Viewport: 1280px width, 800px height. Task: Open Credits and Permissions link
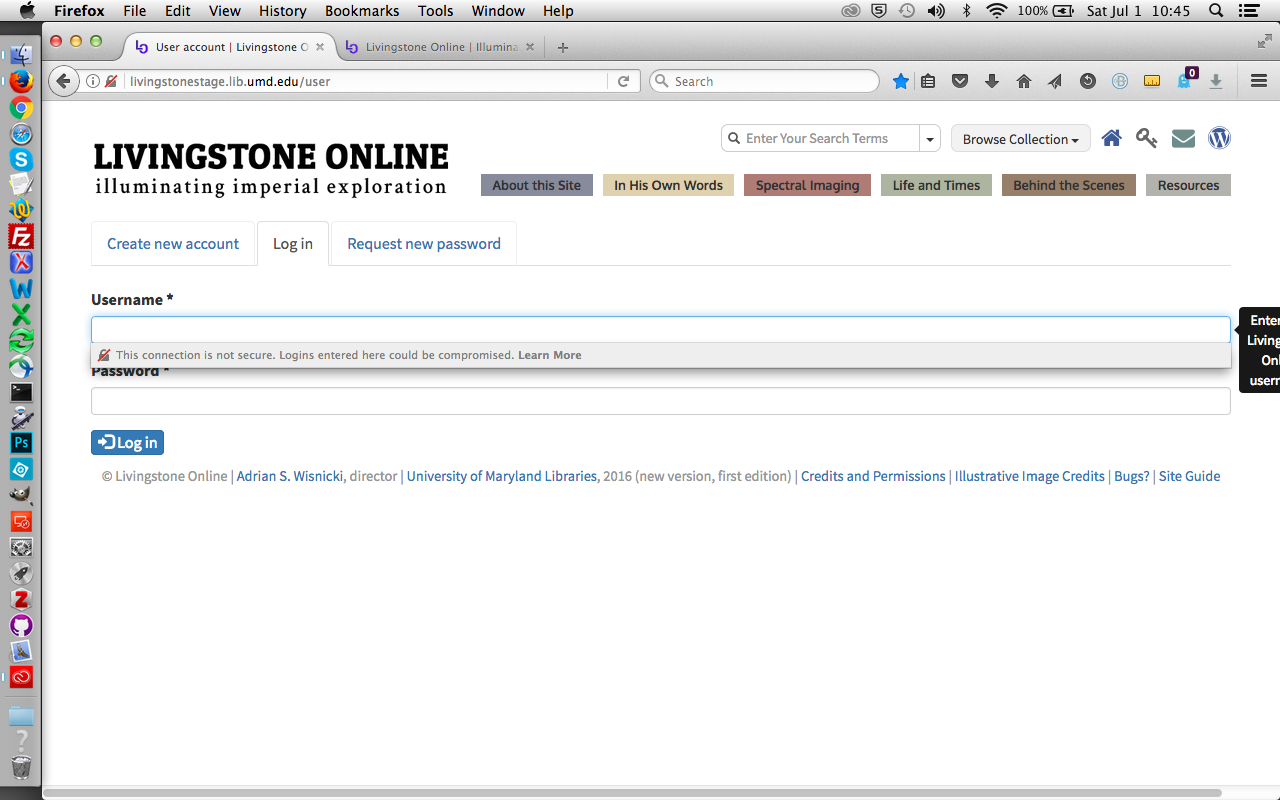(x=873, y=476)
